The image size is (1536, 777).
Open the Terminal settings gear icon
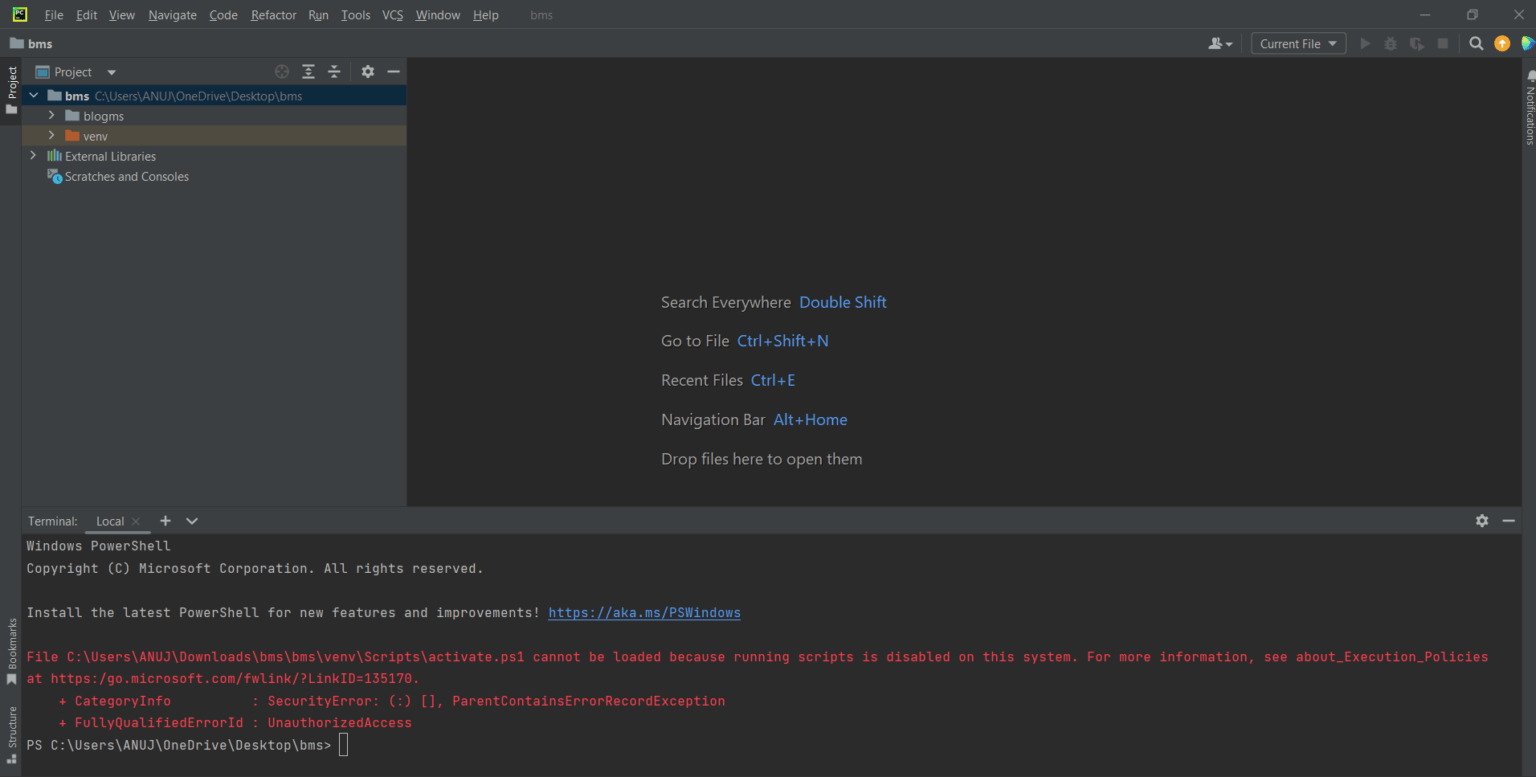tap(1482, 520)
